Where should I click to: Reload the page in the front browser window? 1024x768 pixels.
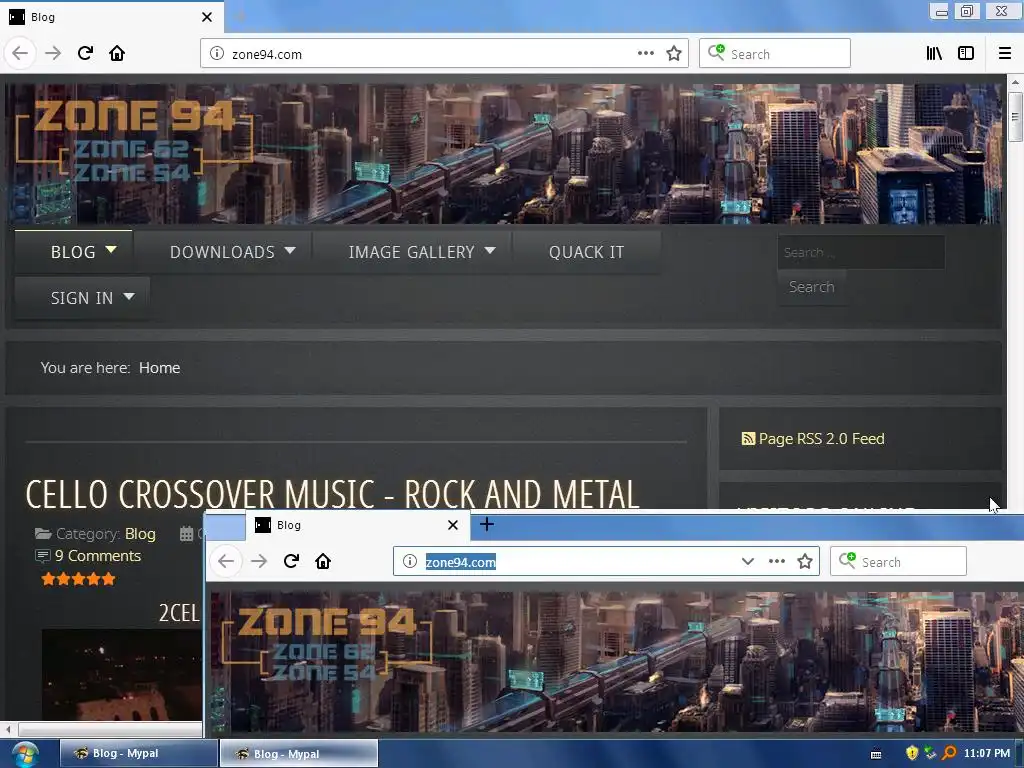291,561
